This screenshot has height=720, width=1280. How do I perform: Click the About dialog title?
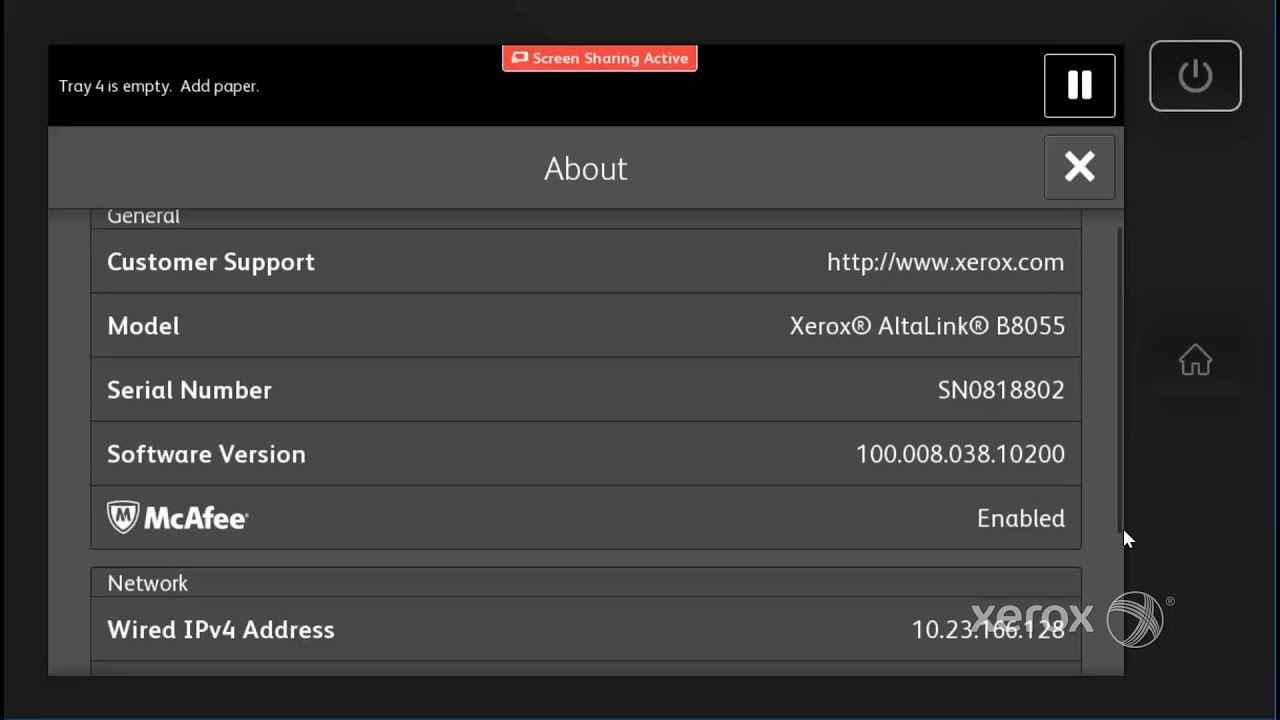point(586,168)
